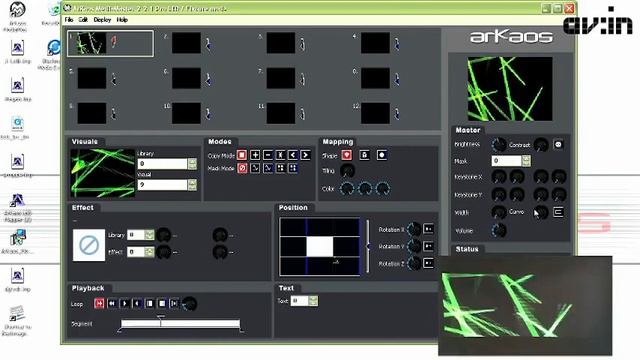Screen dimensions: 640x360
Task: Select the X Copy Mode icon
Action: [280, 155]
